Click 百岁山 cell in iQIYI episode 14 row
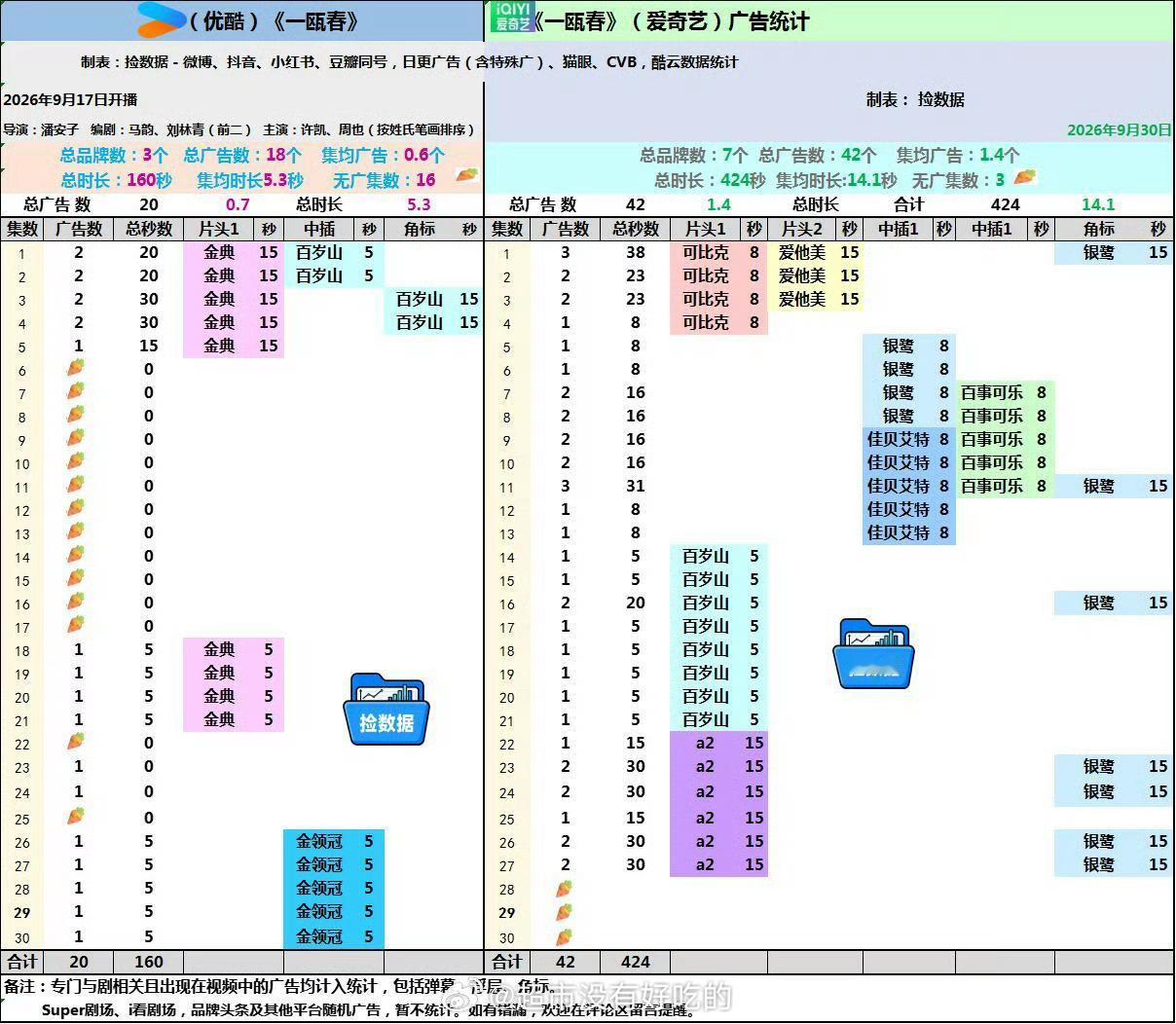Screen dimensions: 1176x1024 coord(706,556)
